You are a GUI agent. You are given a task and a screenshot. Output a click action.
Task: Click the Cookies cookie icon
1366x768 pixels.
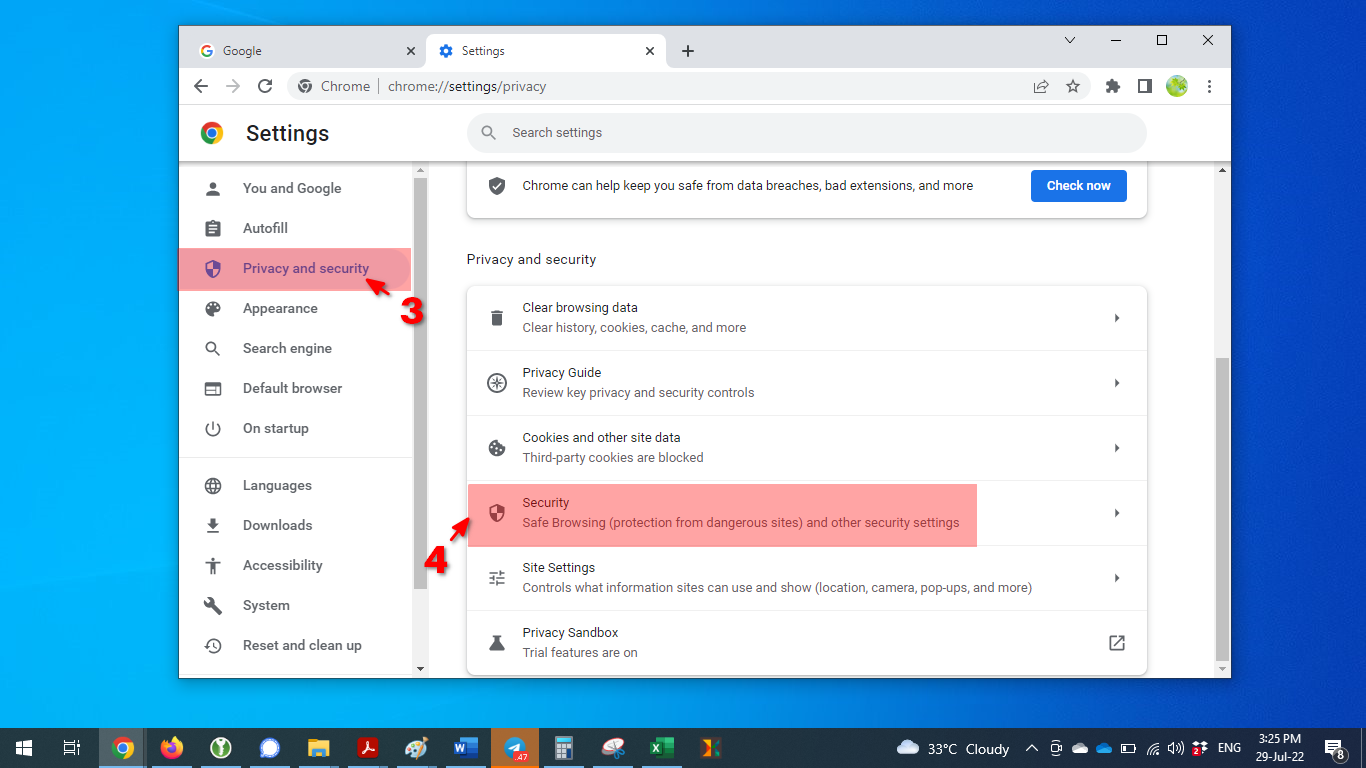497,448
